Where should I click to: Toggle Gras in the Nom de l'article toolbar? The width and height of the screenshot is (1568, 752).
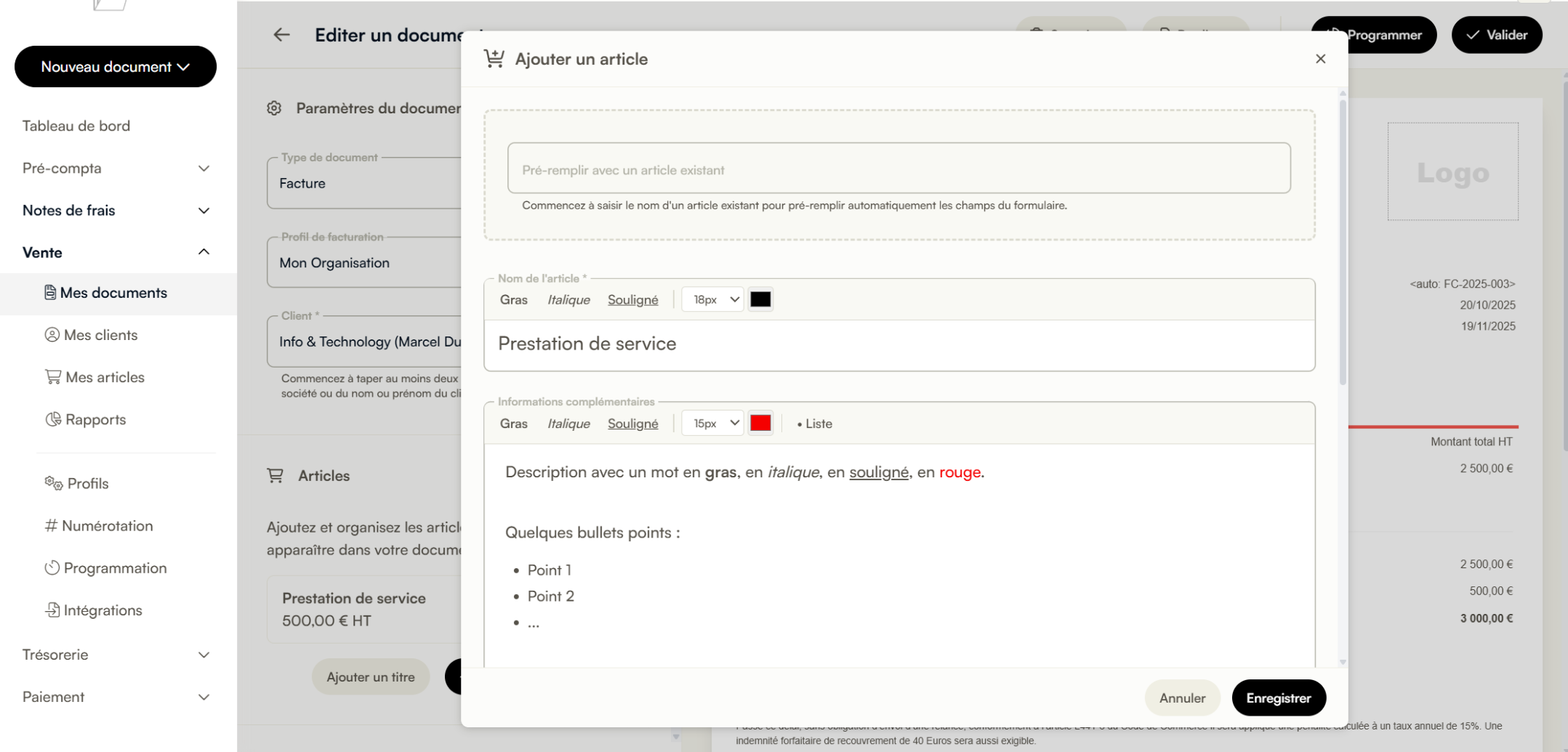pyautogui.click(x=514, y=299)
